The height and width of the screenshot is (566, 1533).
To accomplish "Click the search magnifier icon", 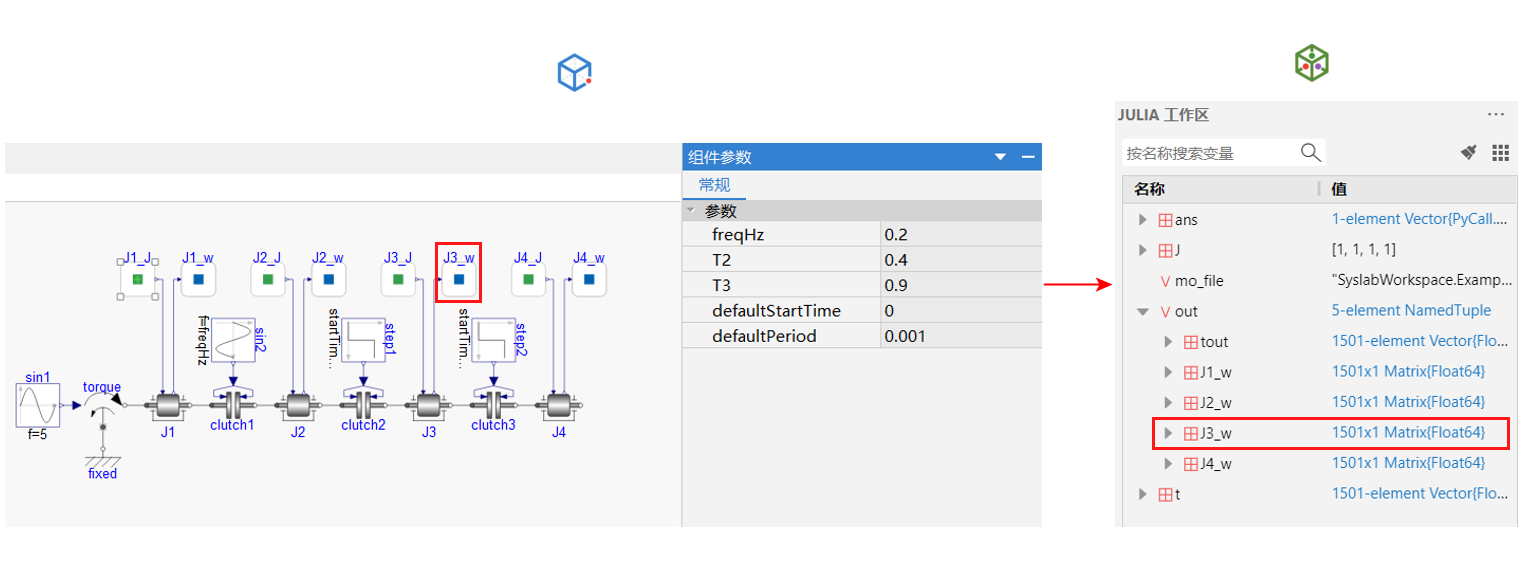I will (x=1310, y=152).
